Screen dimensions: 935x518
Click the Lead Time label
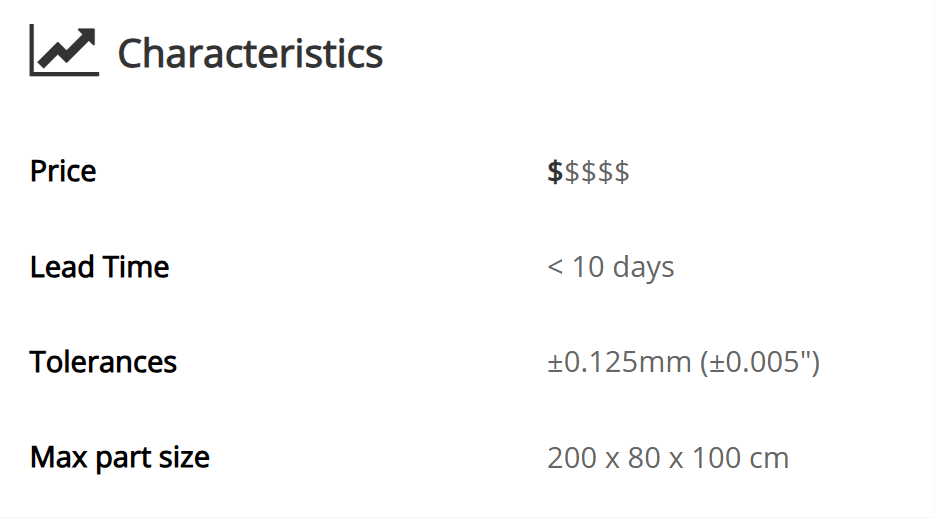[99, 267]
